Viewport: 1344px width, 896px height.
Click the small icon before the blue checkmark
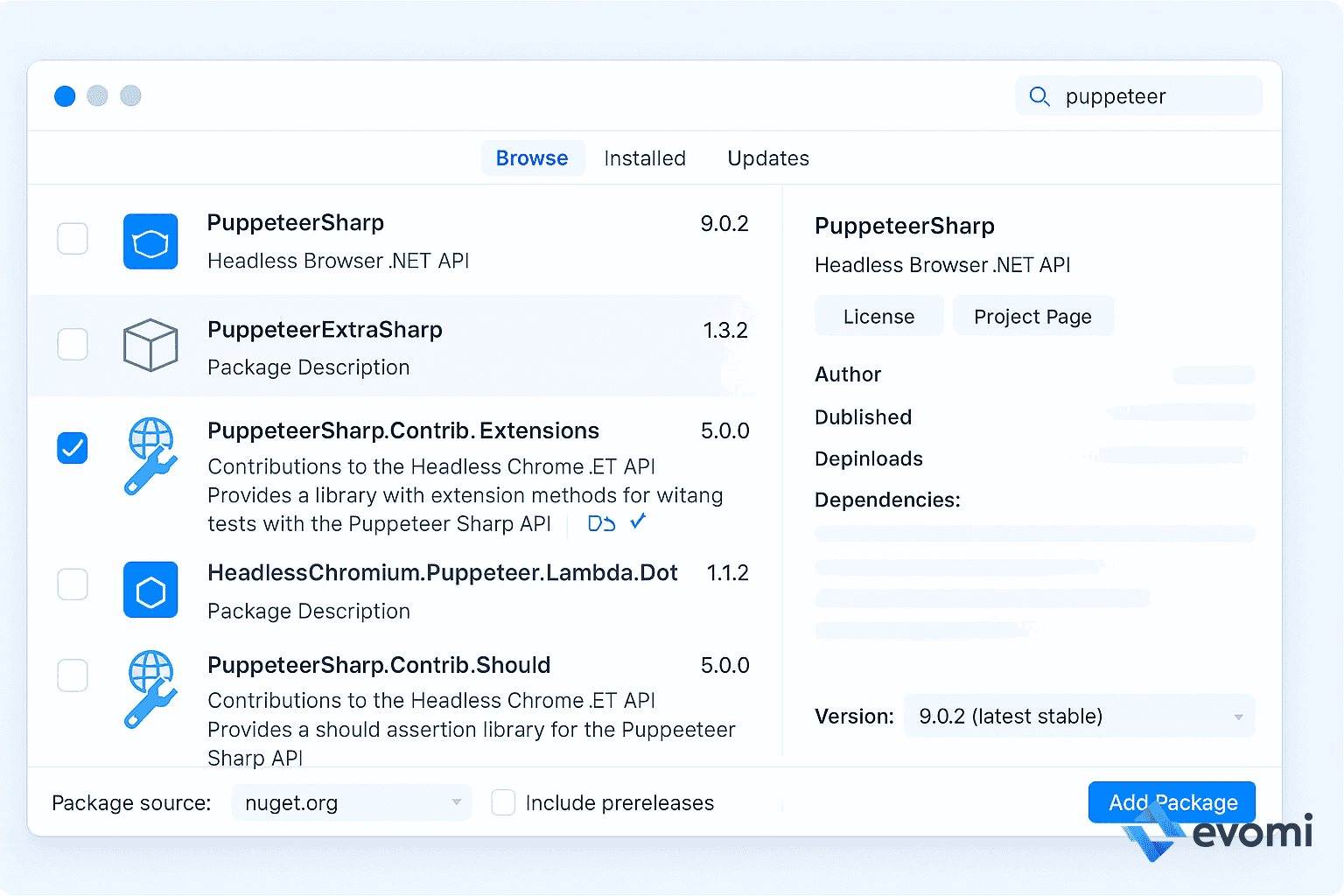pos(602,524)
